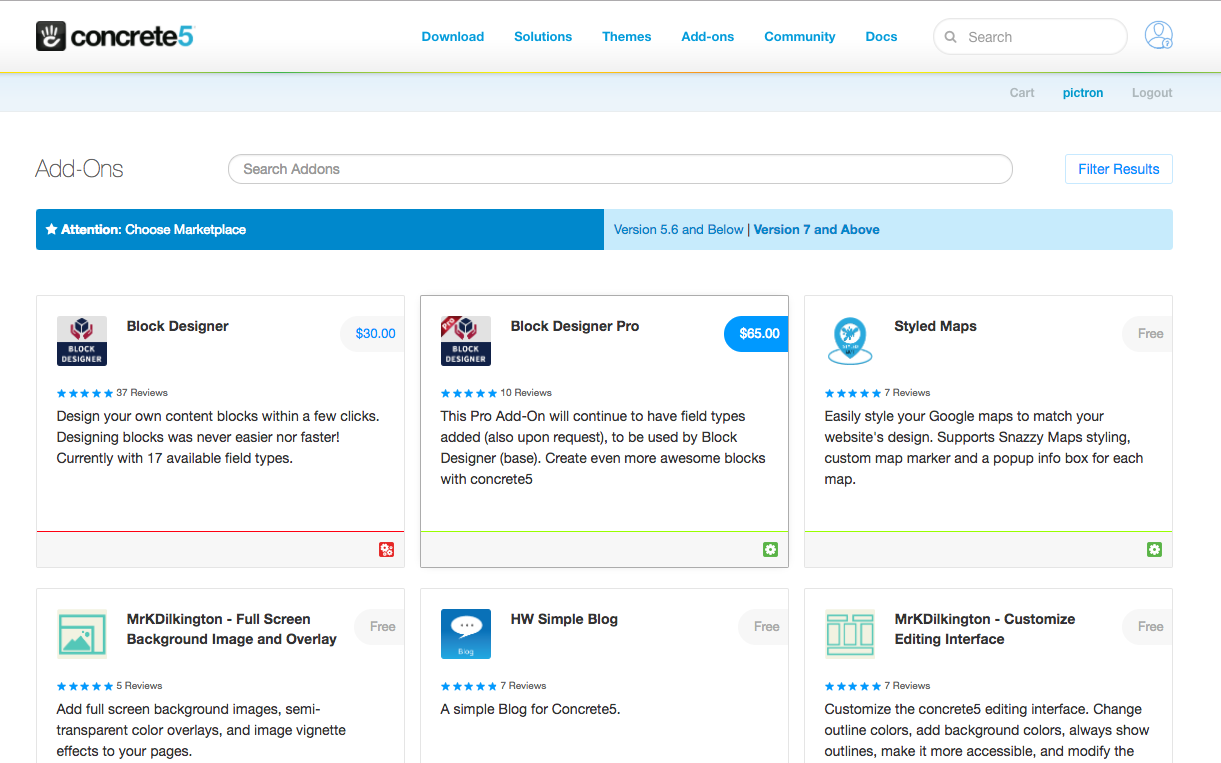Click the star rating of Customize Editing Interface
1221x763 pixels.
pyautogui.click(x=853, y=686)
